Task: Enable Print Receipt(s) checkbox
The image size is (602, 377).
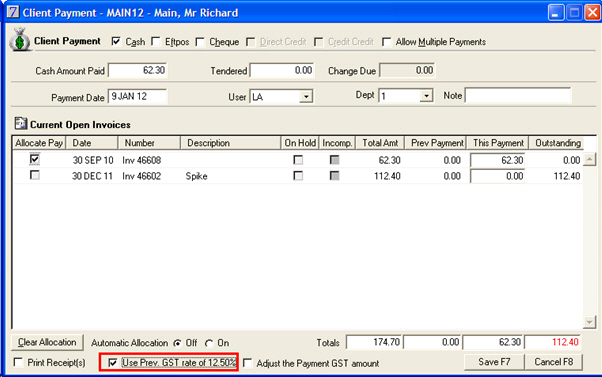Action: (x=18, y=362)
